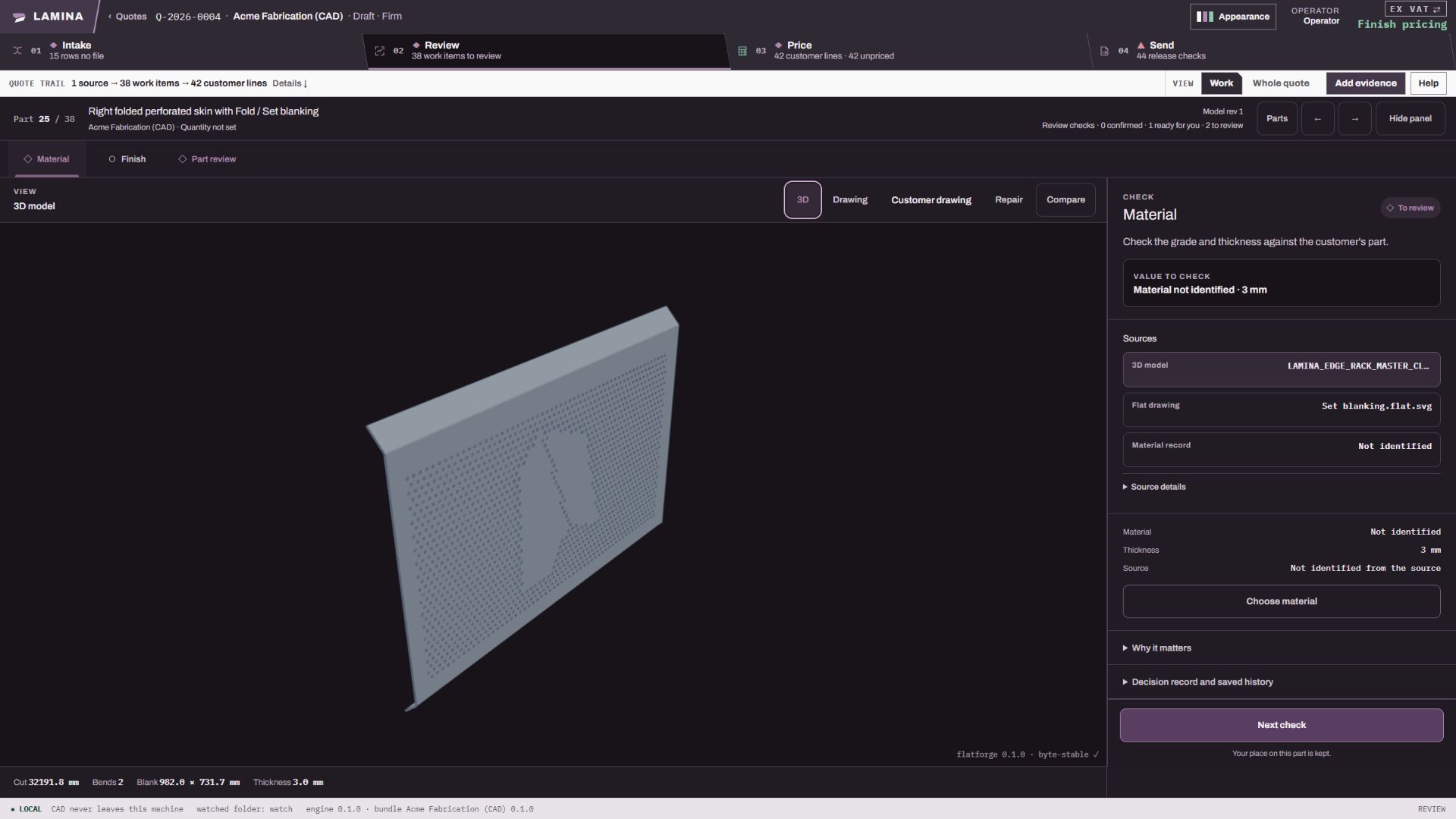Screen dimensions: 1456x819
Task: Click Choose material button
Action: (1282, 601)
